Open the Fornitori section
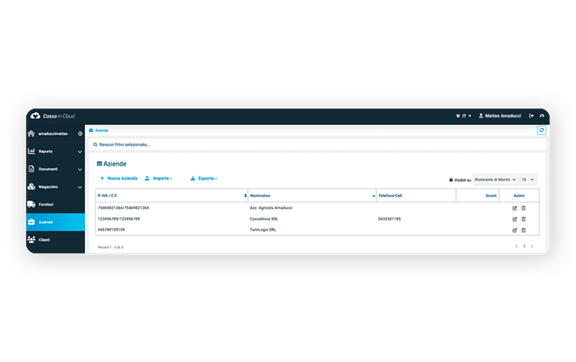This screenshot has height=362, width=576. 55,204
